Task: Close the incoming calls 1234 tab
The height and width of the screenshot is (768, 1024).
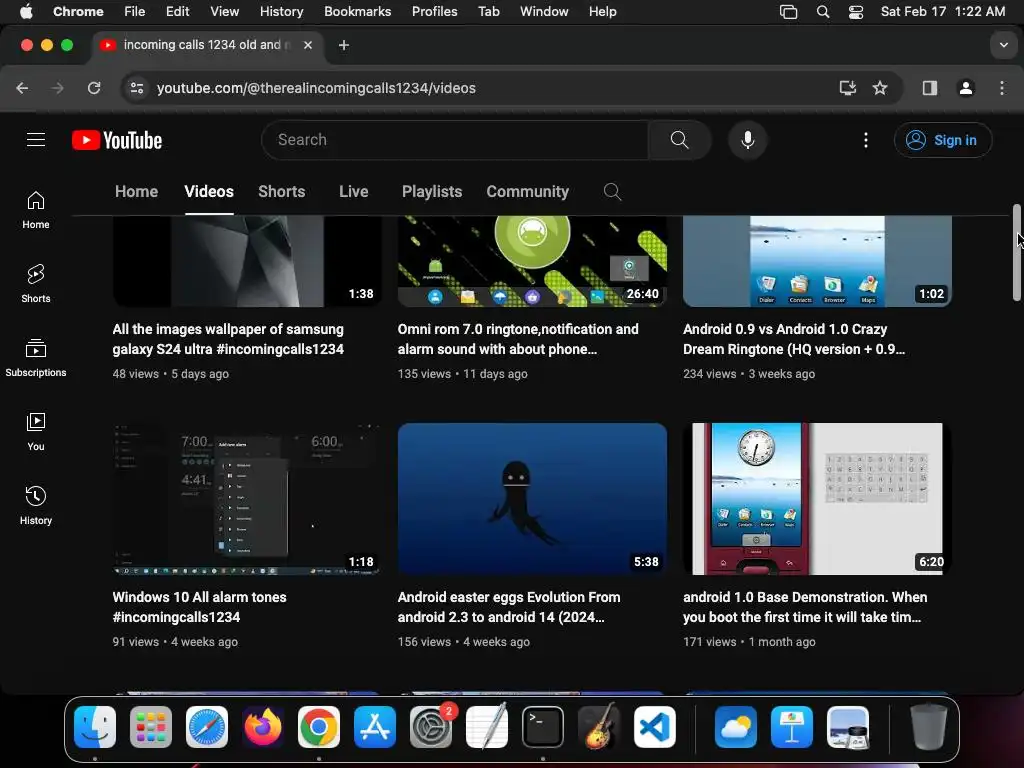Action: [308, 45]
